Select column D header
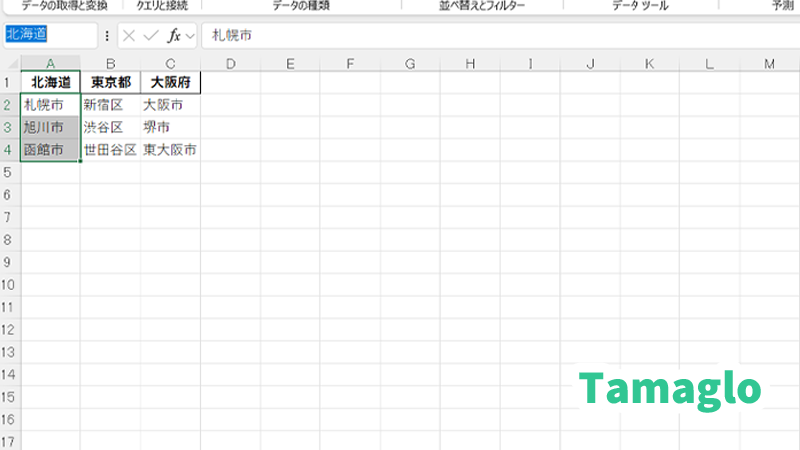800x450 pixels. point(230,65)
